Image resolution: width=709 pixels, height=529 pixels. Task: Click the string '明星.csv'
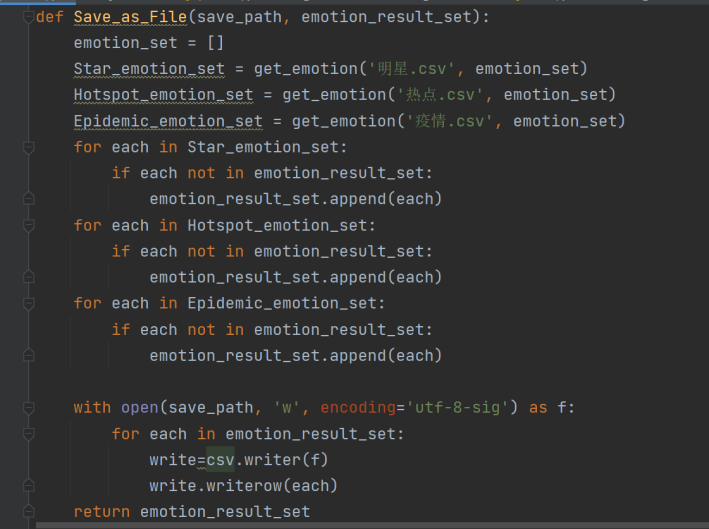click(411, 69)
